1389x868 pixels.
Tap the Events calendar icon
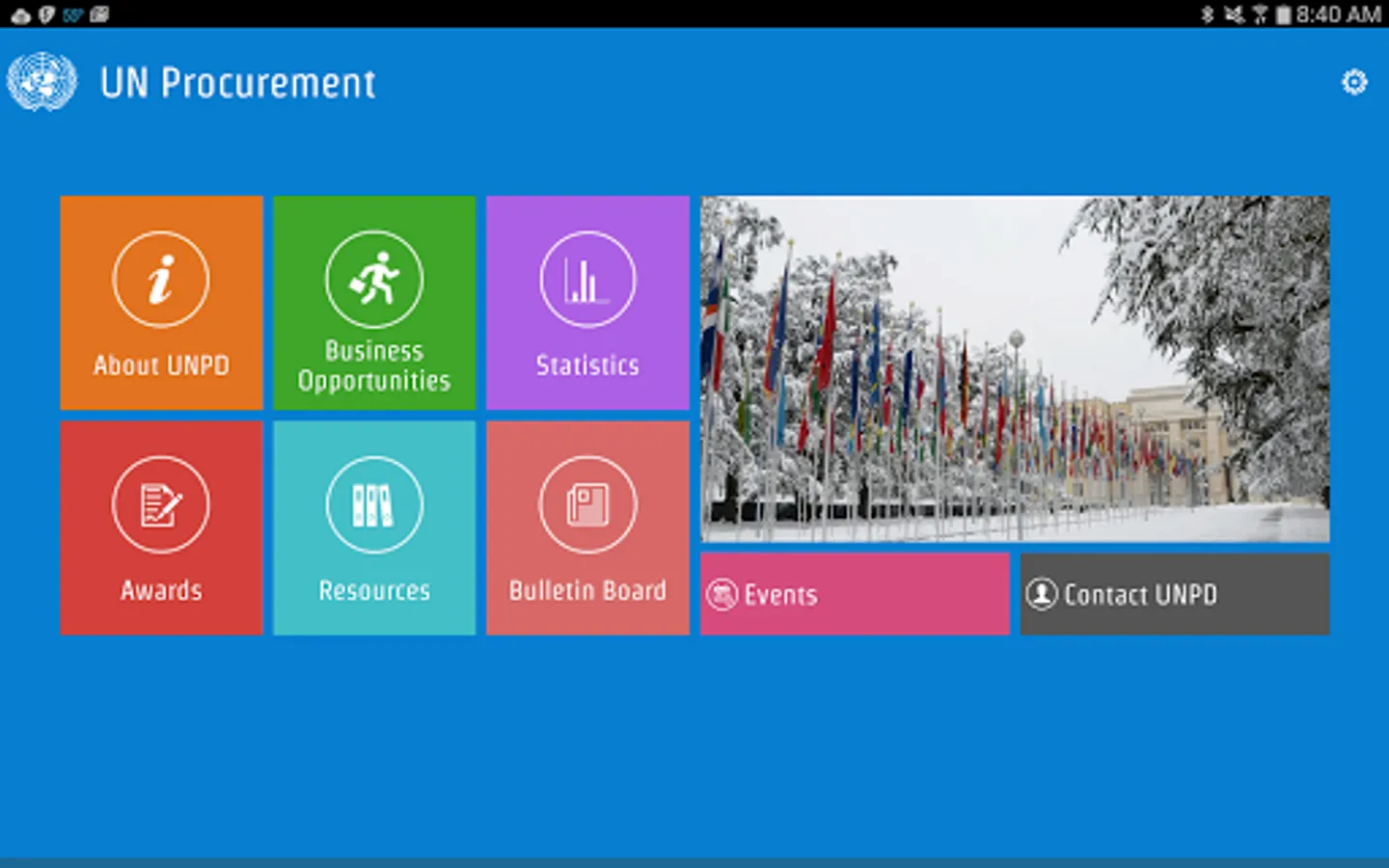[x=722, y=594]
